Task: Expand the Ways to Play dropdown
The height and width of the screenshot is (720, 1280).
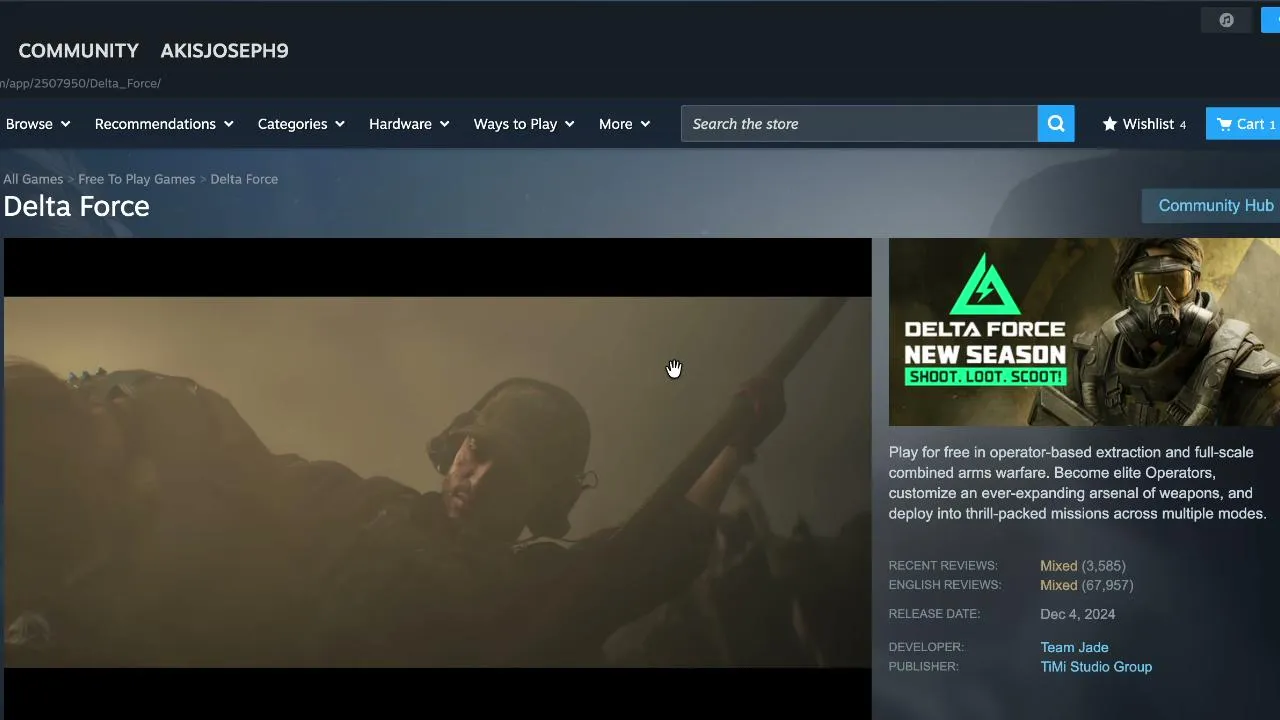Action: pos(524,124)
